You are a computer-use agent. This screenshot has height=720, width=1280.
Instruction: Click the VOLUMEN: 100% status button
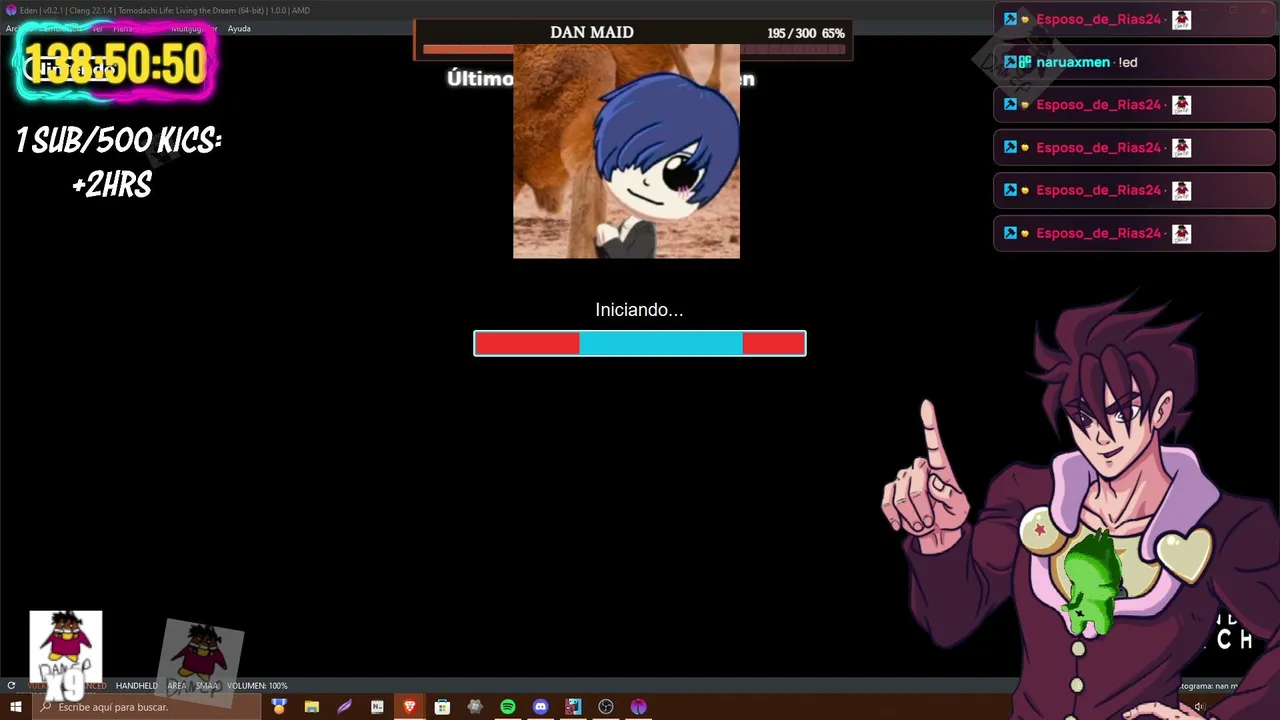pos(257,686)
